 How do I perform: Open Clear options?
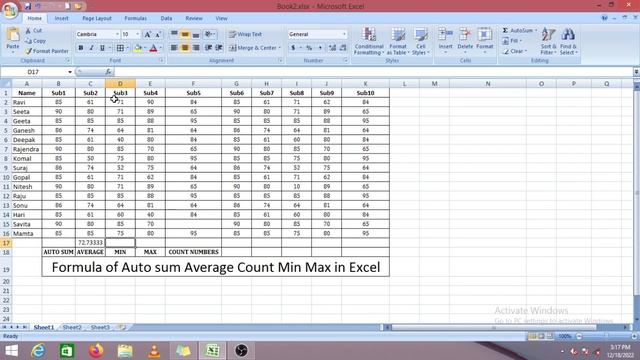click(x=515, y=51)
